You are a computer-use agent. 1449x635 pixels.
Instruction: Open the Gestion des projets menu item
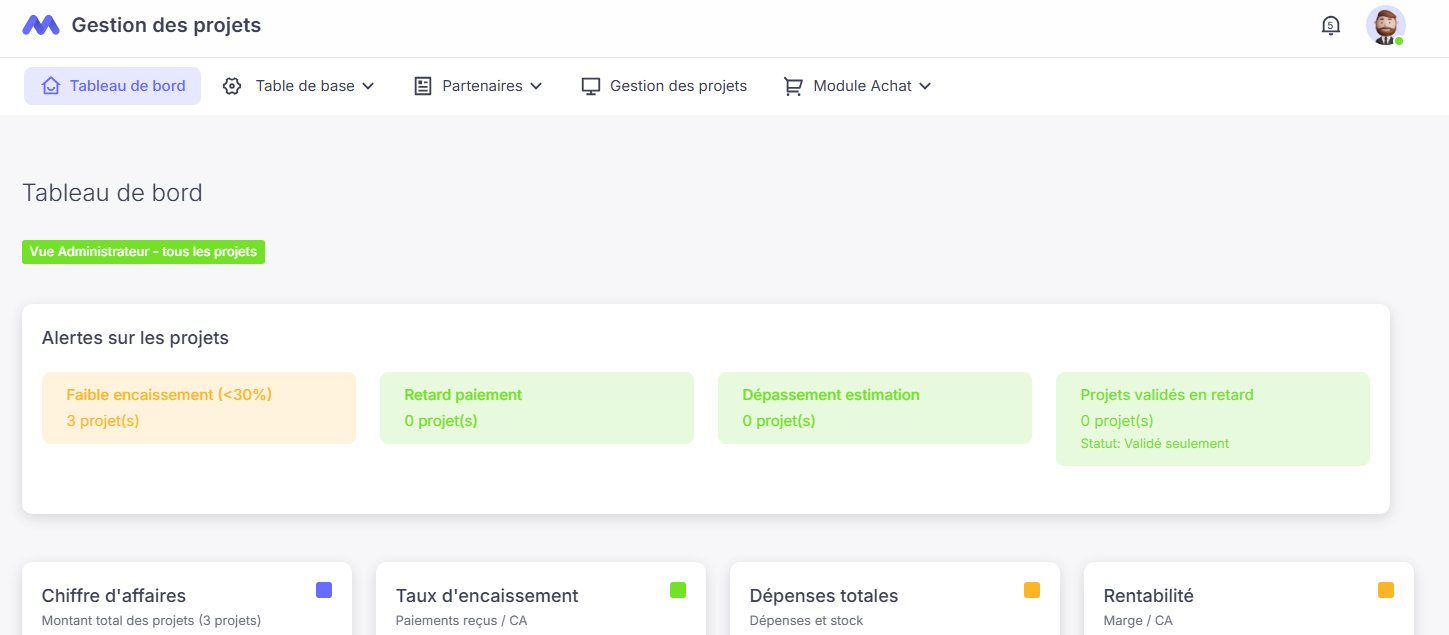678,86
